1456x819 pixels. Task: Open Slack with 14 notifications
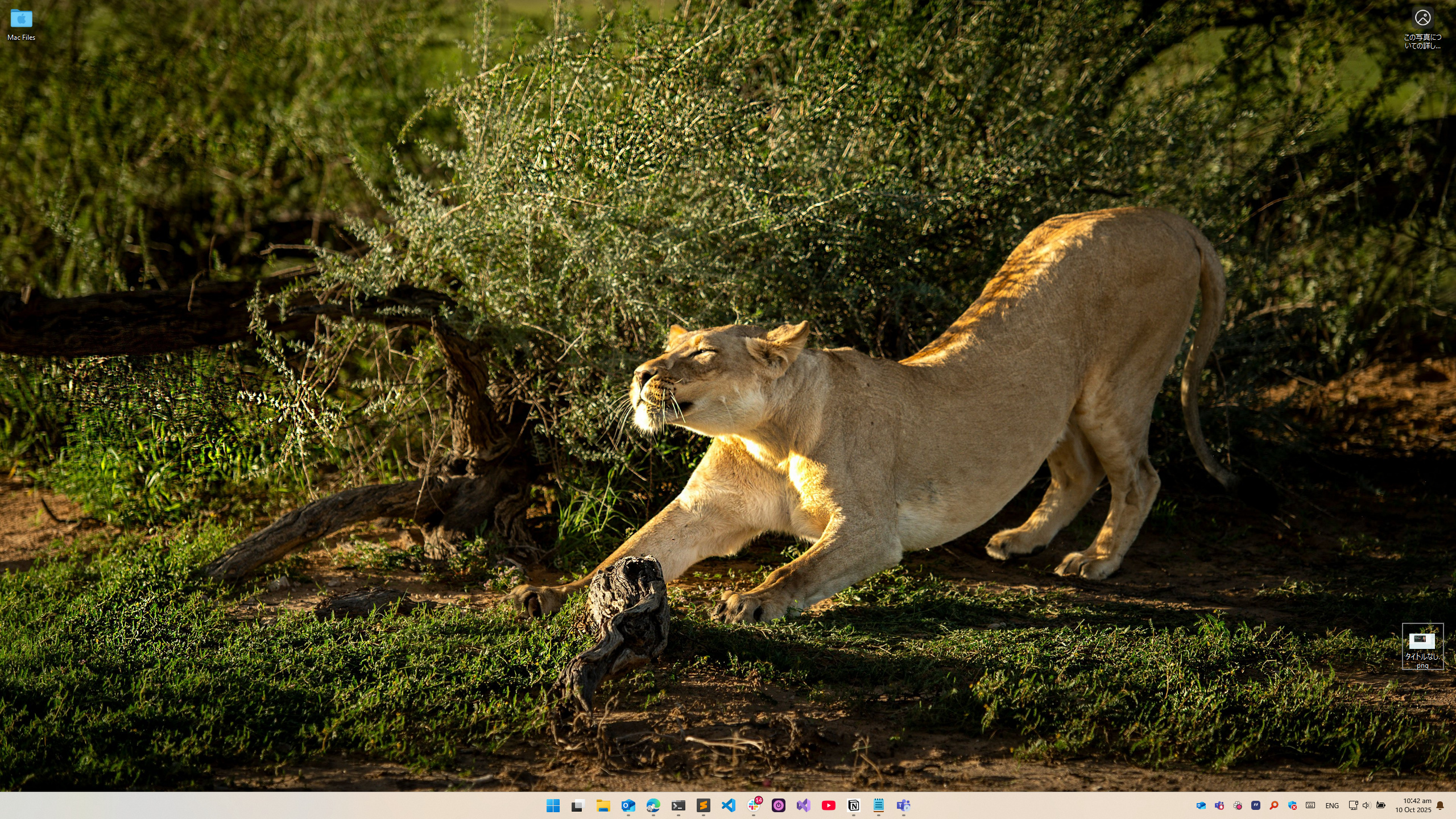[x=754, y=805]
